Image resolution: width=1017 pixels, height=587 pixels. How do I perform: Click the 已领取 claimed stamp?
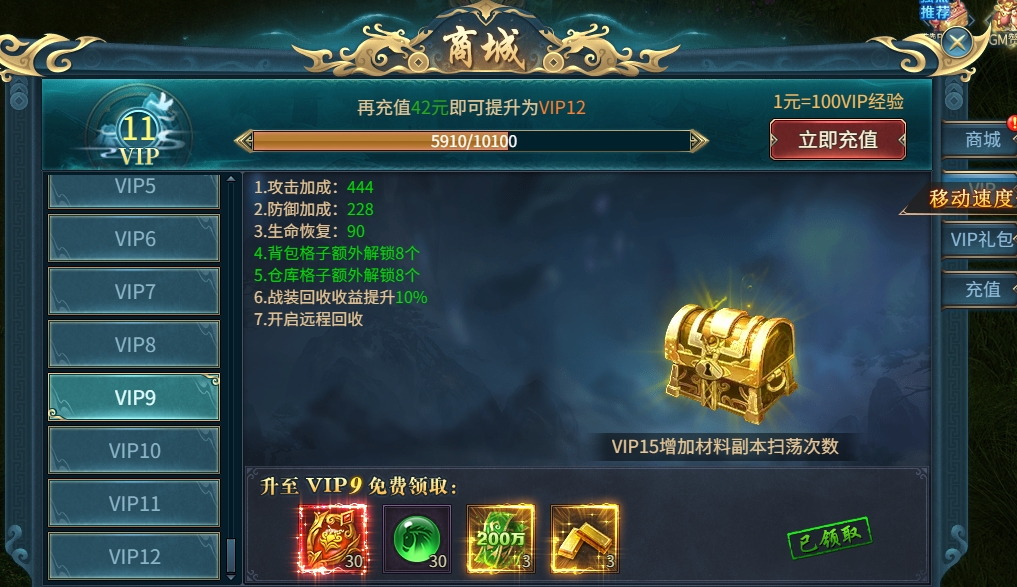(x=830, y=537)
